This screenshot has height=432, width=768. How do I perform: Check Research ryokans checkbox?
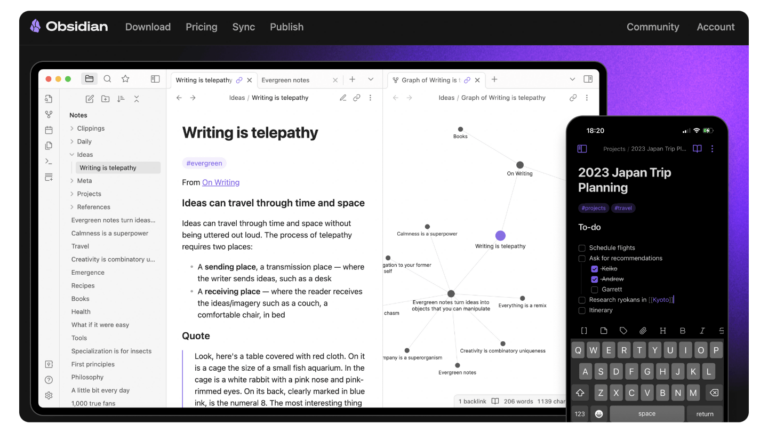pos(582,300)
